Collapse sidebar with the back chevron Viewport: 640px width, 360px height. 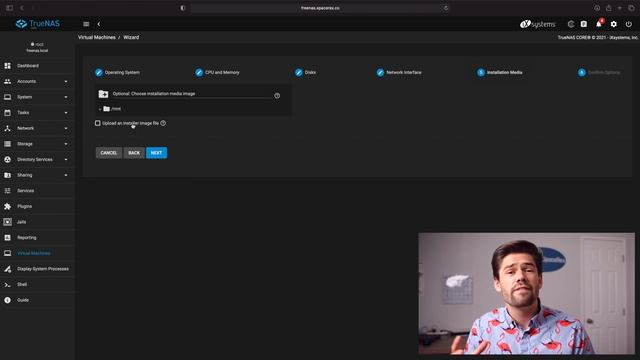99,24
